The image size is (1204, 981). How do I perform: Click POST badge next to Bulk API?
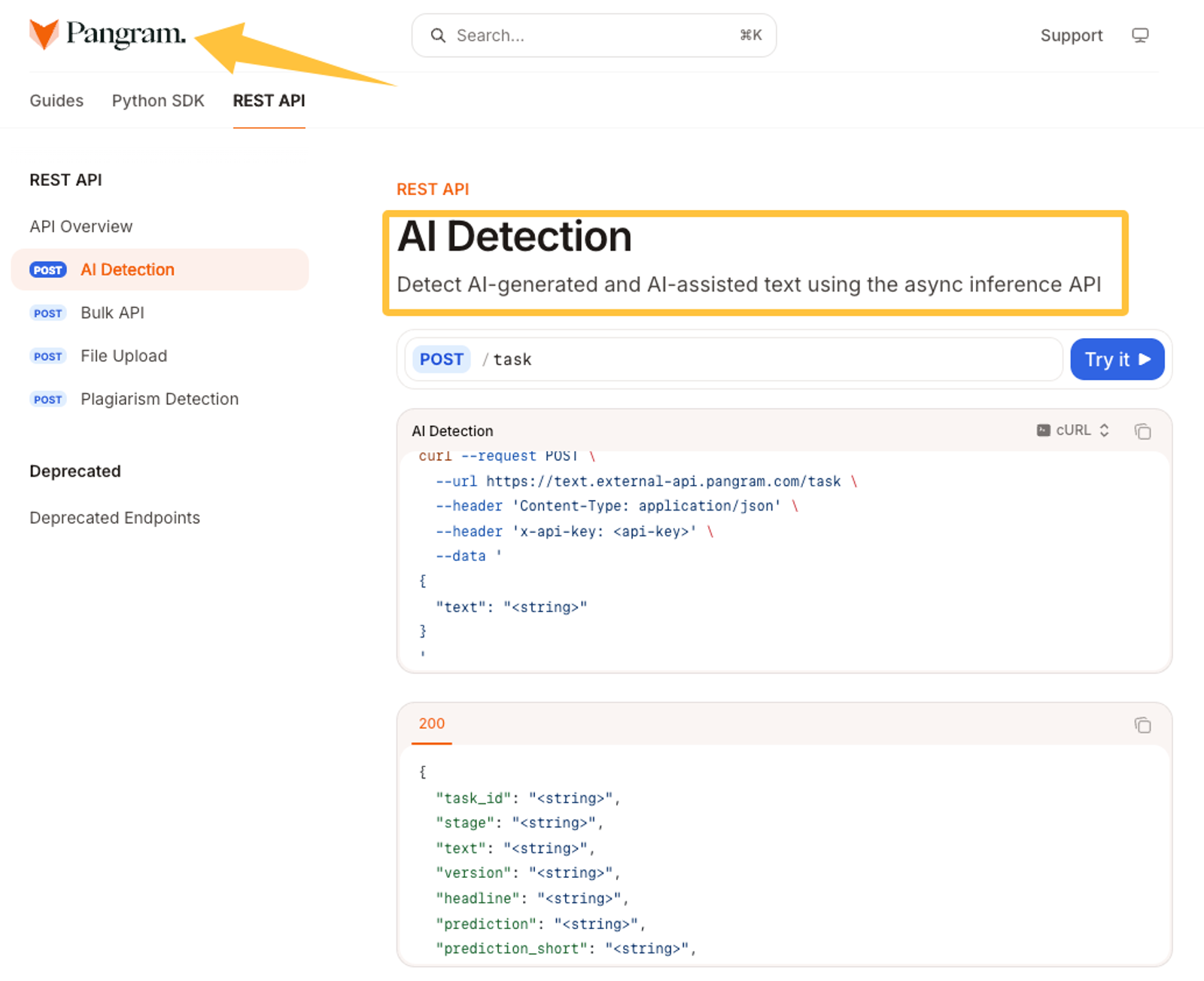point(48,313)
